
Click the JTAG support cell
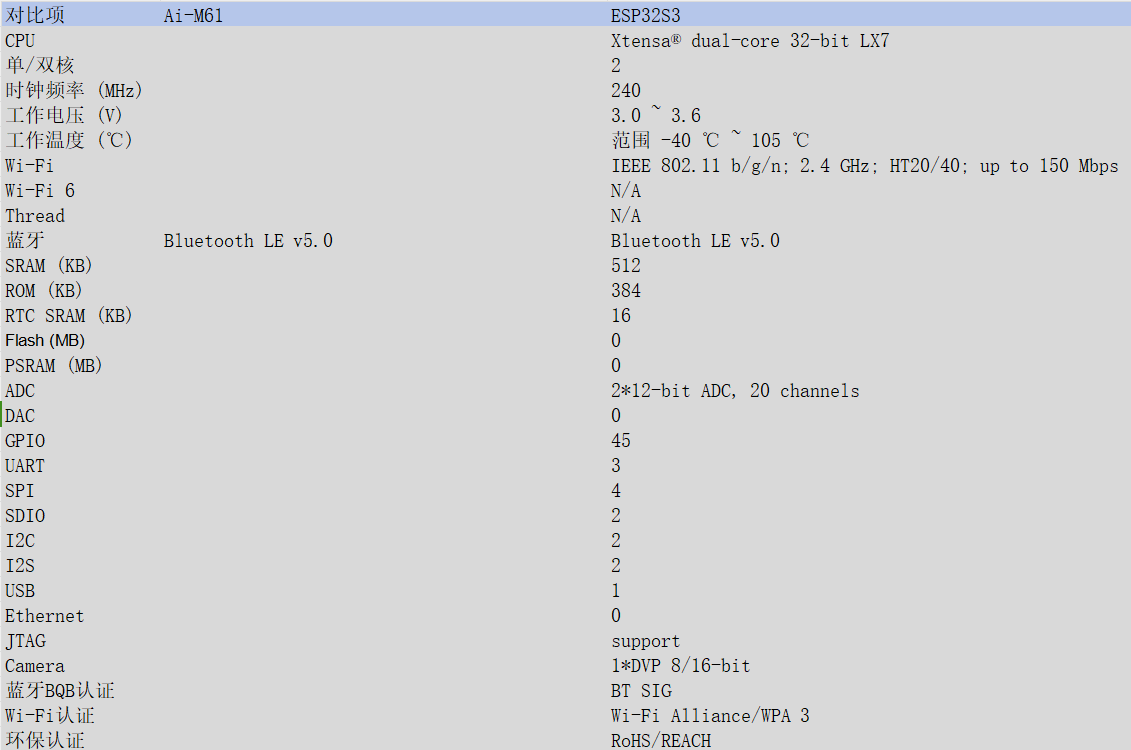pyautogui.click(x=646, y=641)
